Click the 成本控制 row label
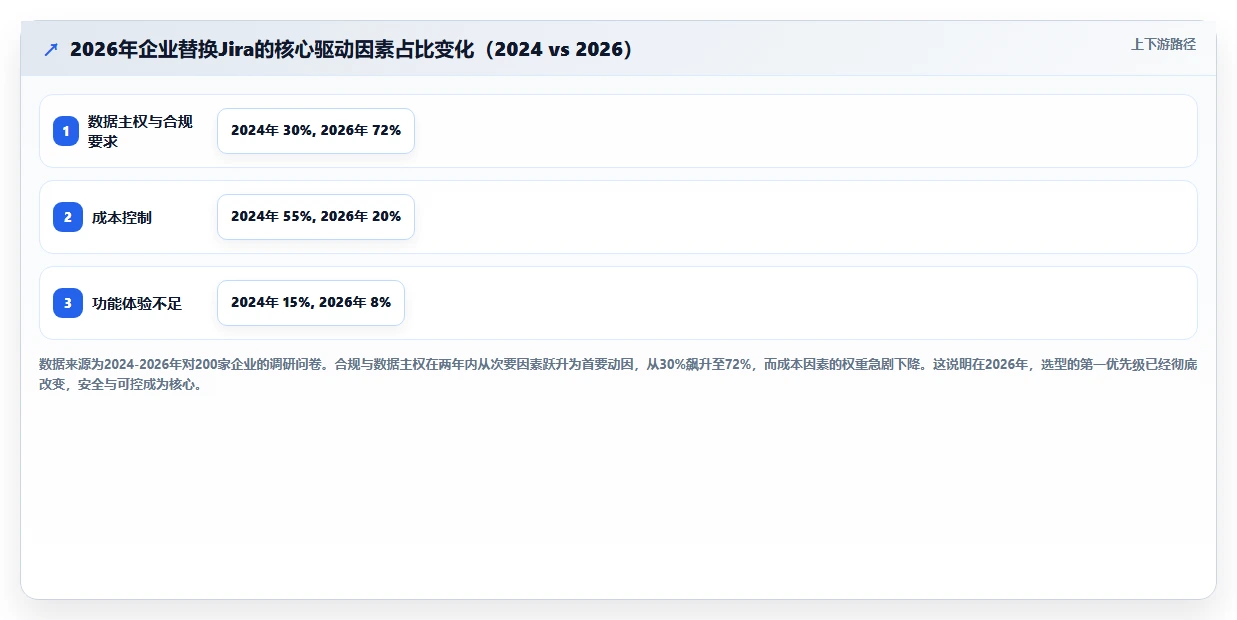This screenshot has height=620, width=1237. [122, 217]
